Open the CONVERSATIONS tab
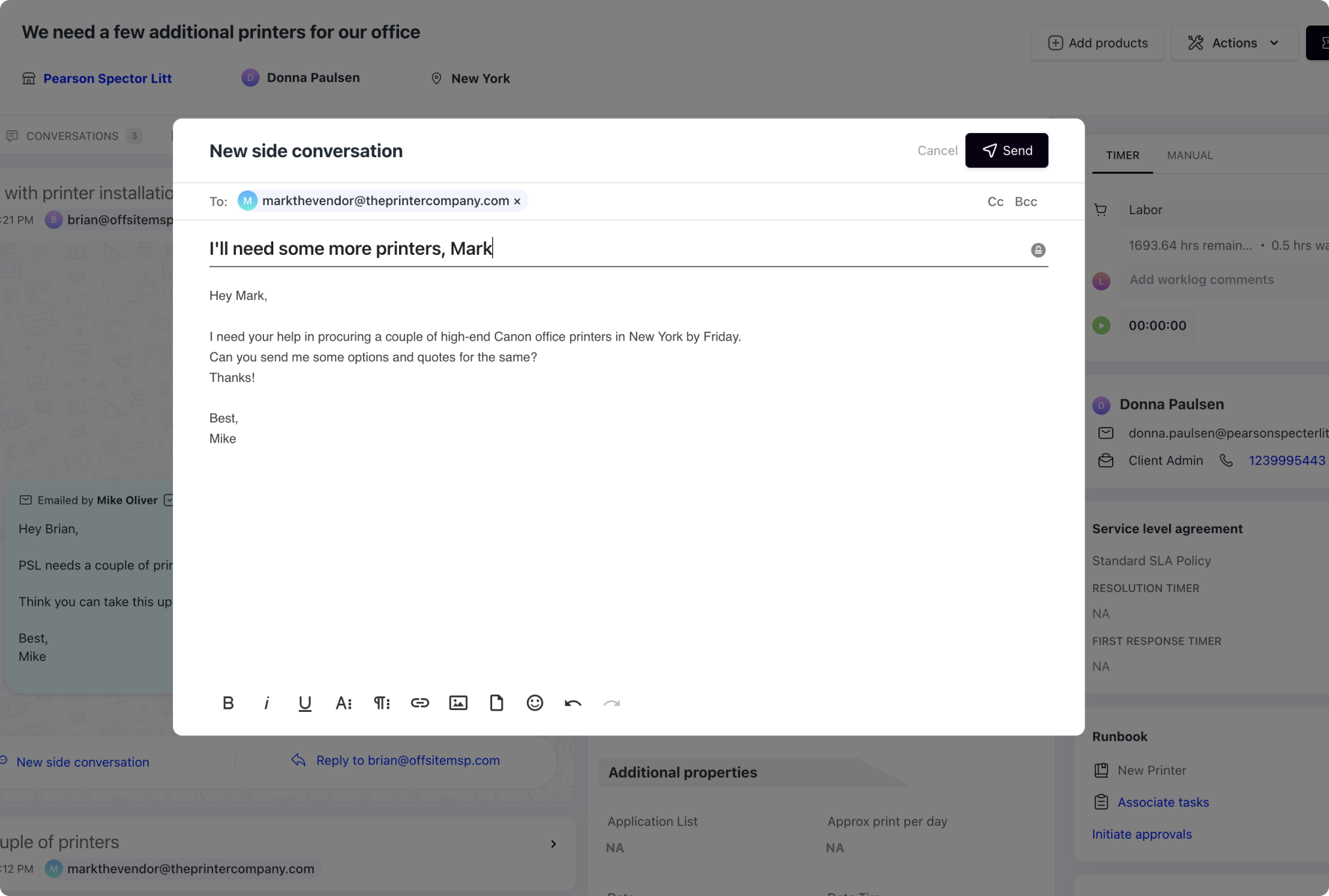This screenshot has height=896, width=1329. (x=73, y=136)
